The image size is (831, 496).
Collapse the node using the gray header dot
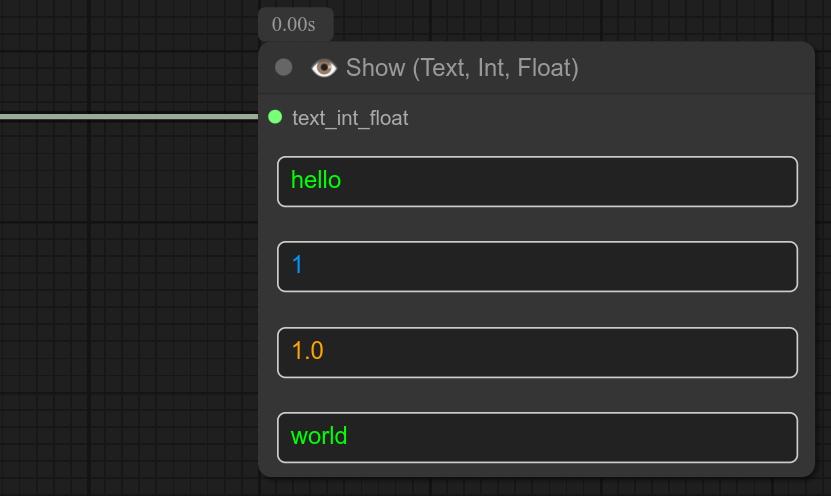[284, 68]
